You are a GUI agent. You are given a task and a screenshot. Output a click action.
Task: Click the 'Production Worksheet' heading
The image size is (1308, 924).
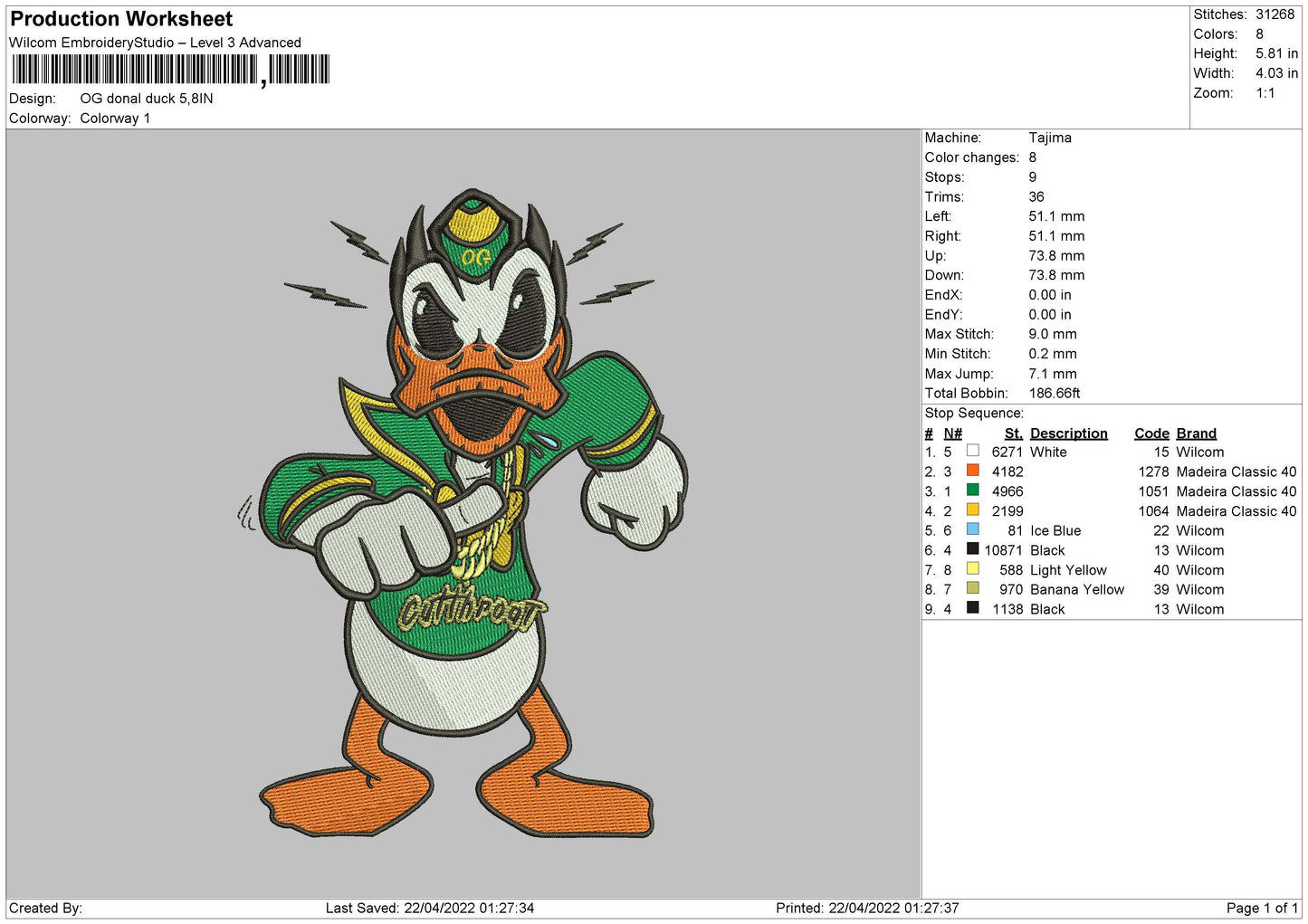(121, 19)
